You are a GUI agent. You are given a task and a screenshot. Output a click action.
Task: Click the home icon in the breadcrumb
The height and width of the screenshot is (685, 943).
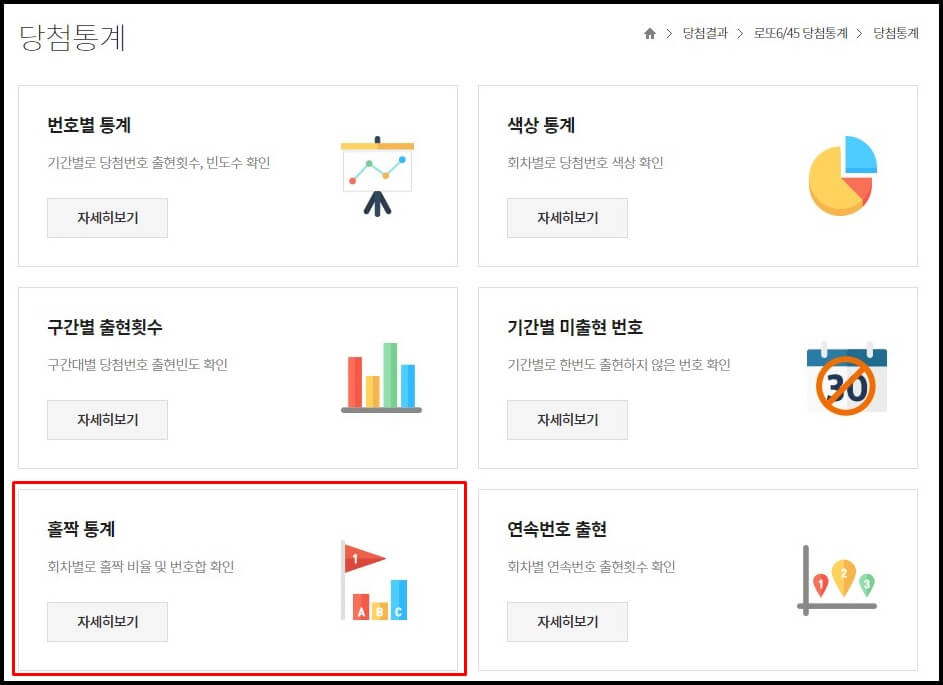pyautogui.click(x=650, y=34)
